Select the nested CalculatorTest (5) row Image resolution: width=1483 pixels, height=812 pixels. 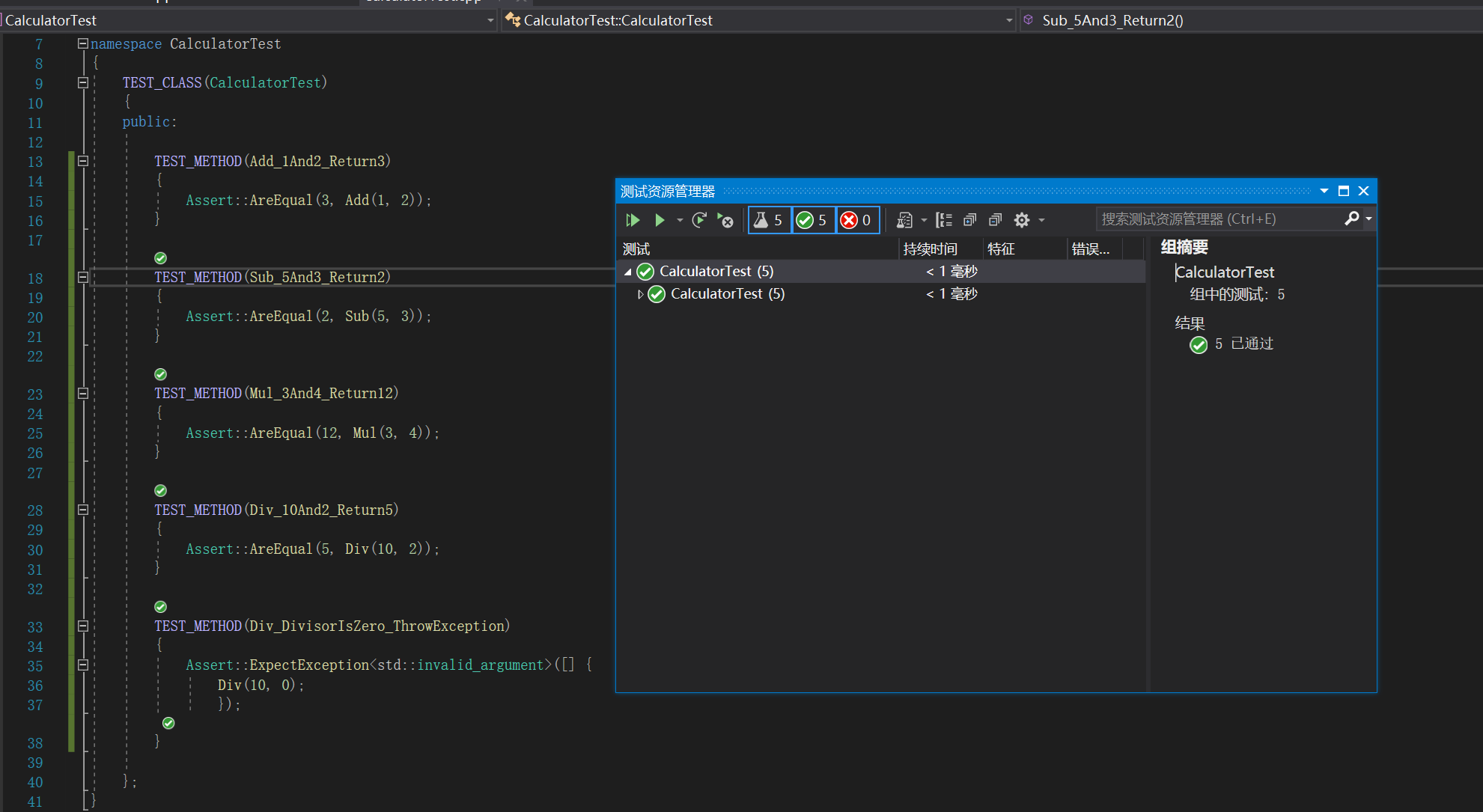tap(881, 294)
